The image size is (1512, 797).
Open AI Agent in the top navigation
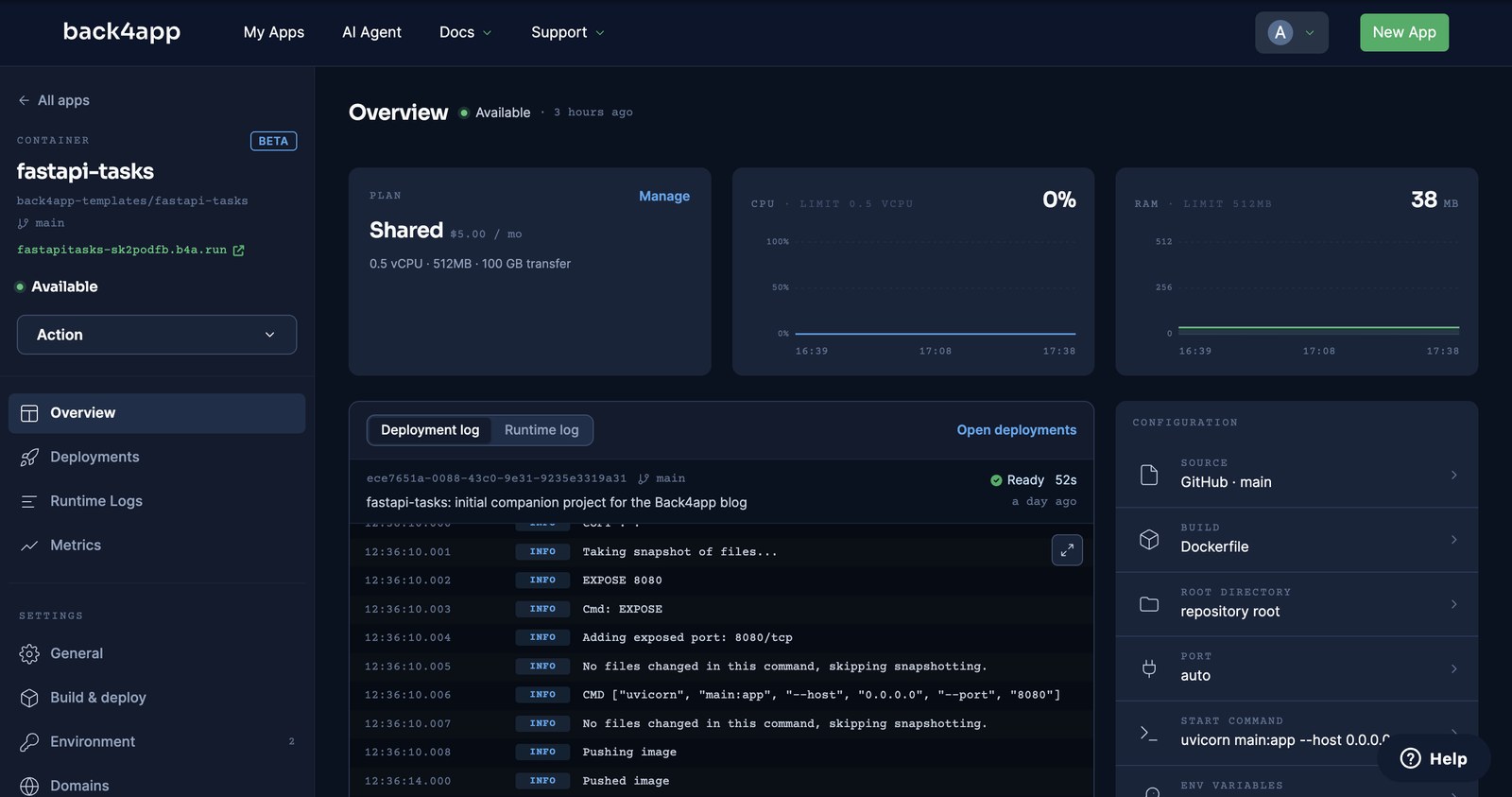pos(371,32)
